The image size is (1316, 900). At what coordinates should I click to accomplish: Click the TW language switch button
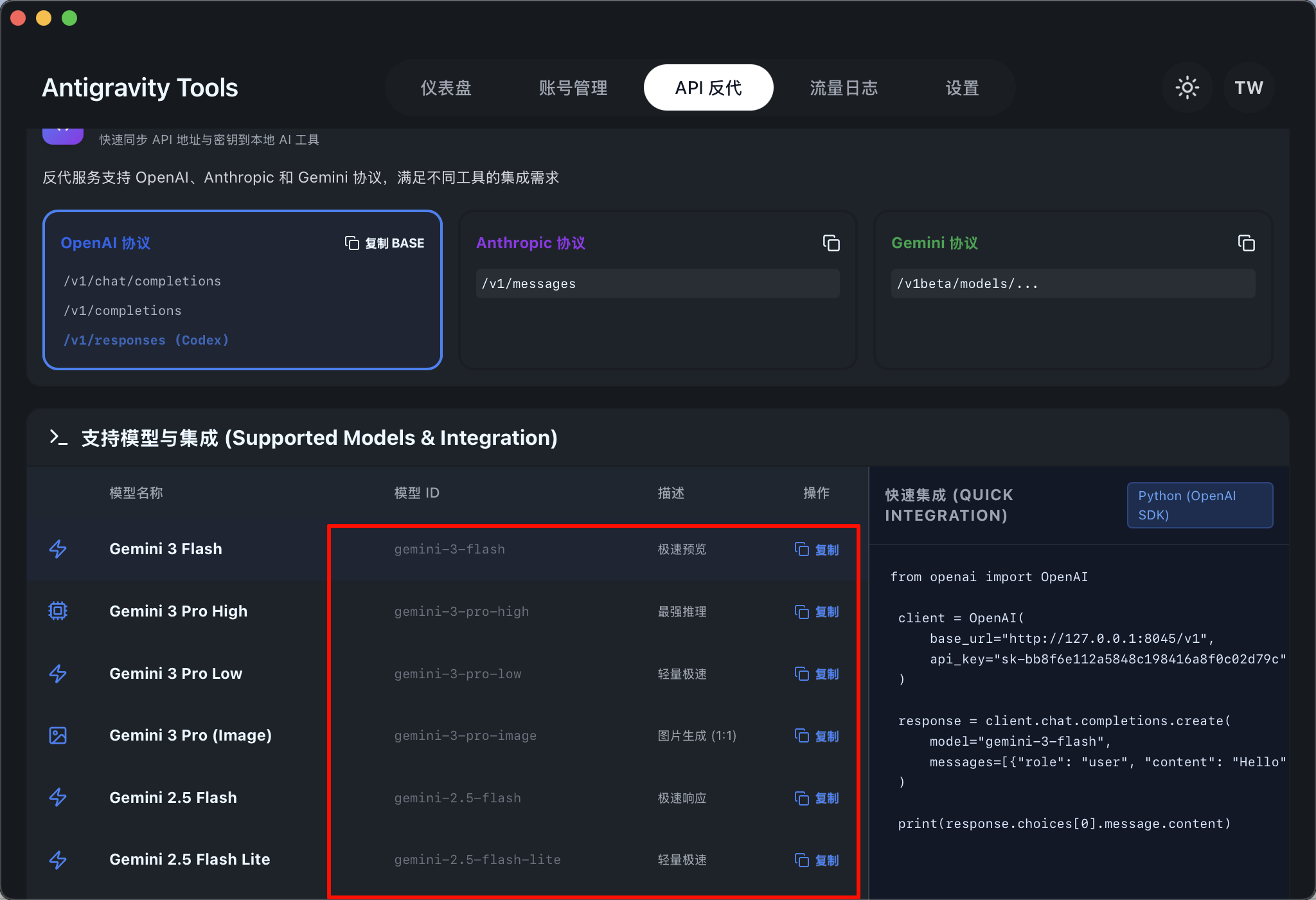(x=1249, y=87)
